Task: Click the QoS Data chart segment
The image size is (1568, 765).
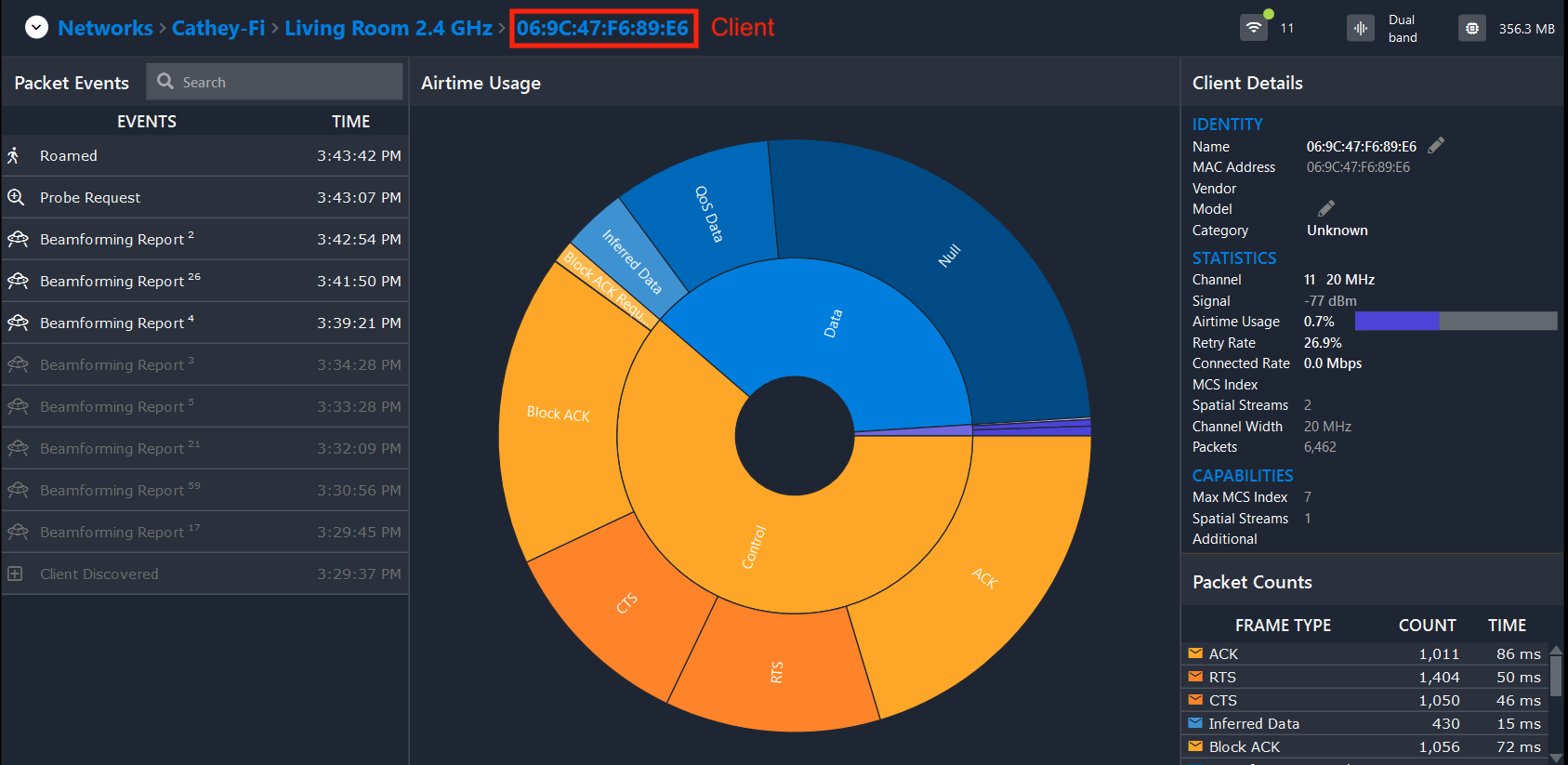Action: coord(708,214)
